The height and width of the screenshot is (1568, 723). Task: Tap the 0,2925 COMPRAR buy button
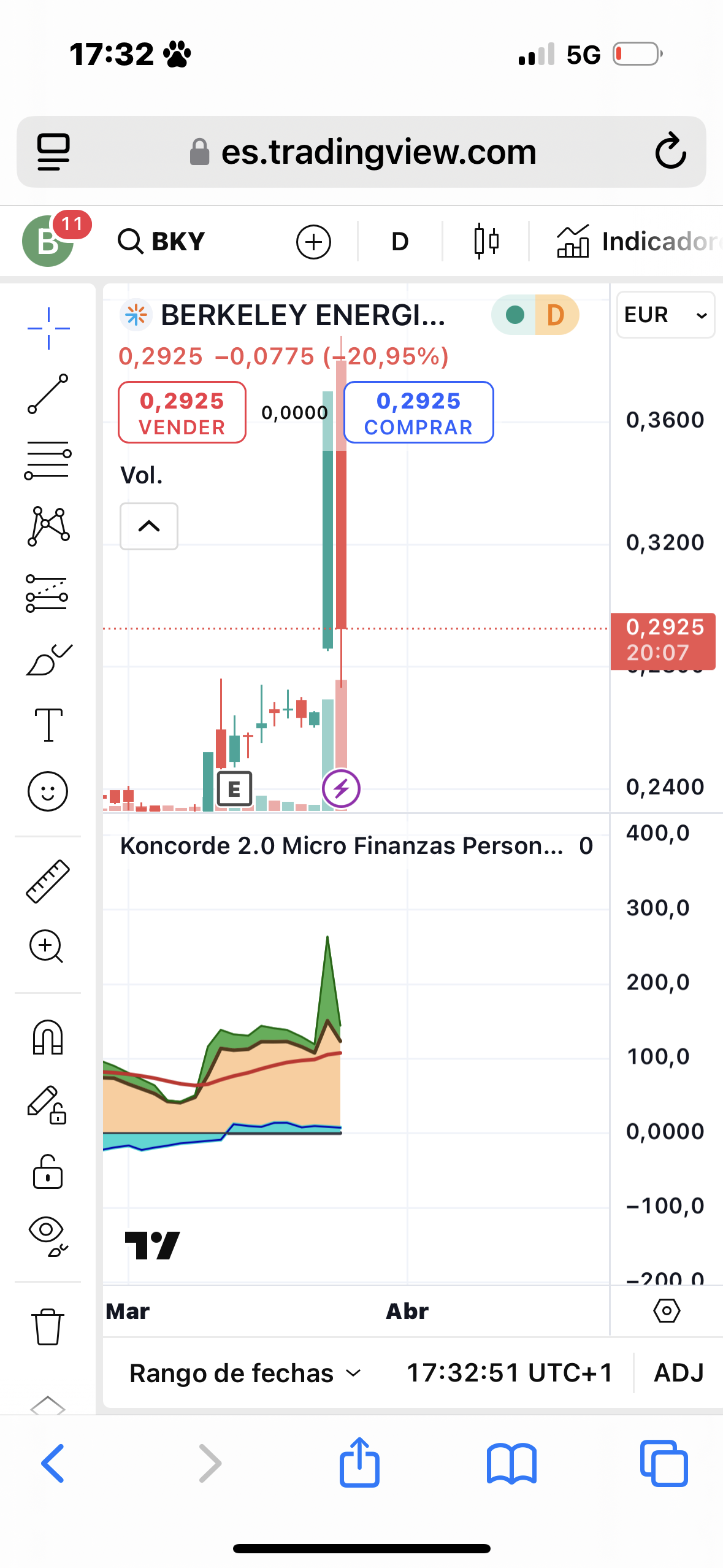[x=419, y=412]
